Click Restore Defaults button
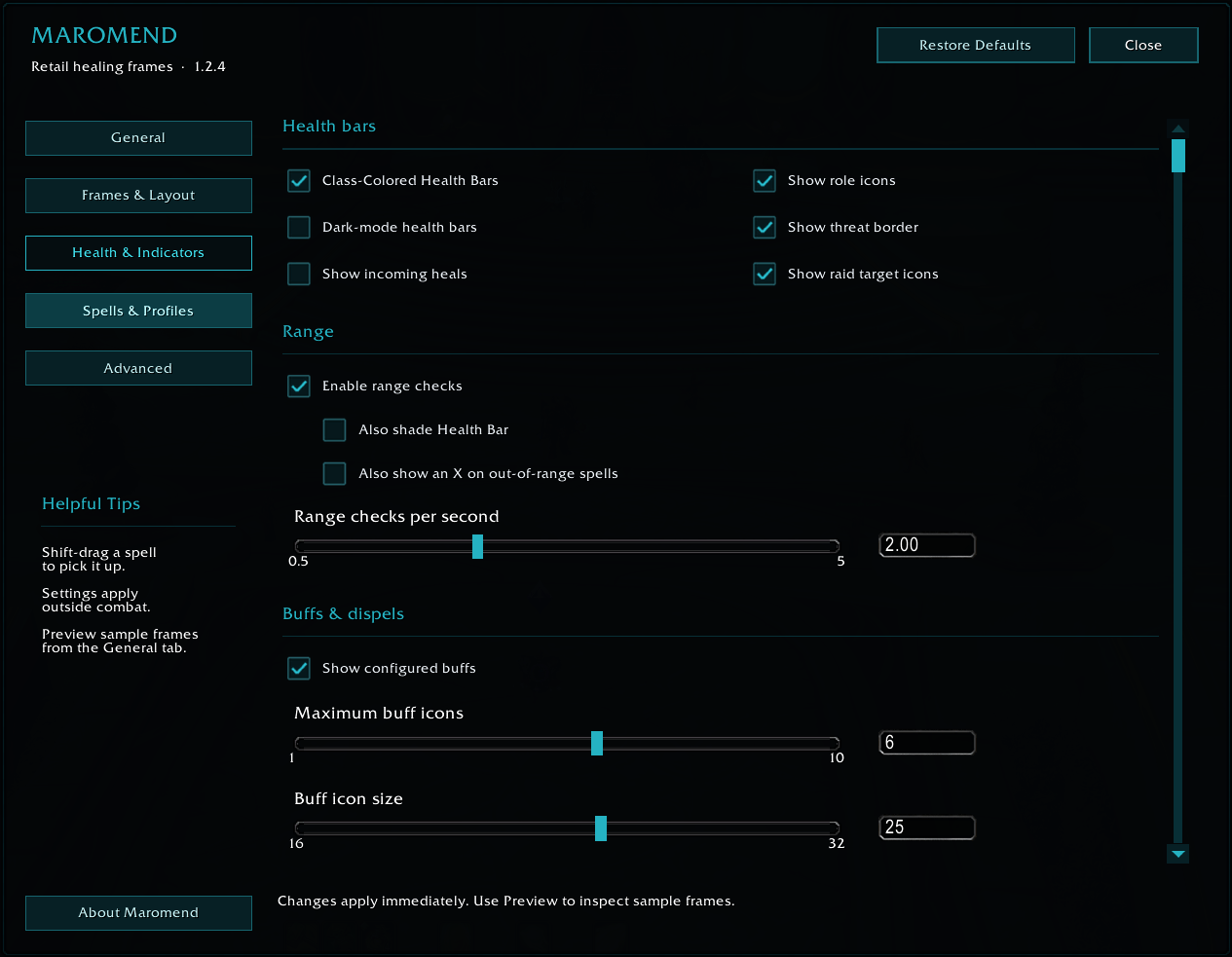This screenshot has height=957, width=1232. pyautogui.click(x=976, y=45)
